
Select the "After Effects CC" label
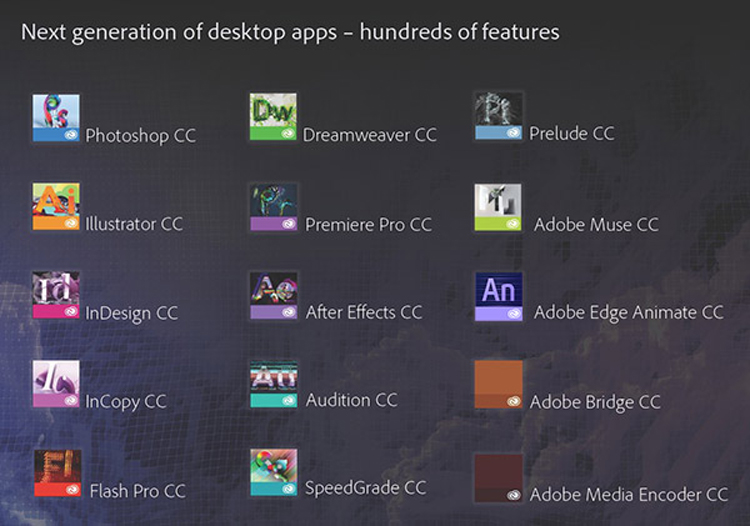click(364, 312)
